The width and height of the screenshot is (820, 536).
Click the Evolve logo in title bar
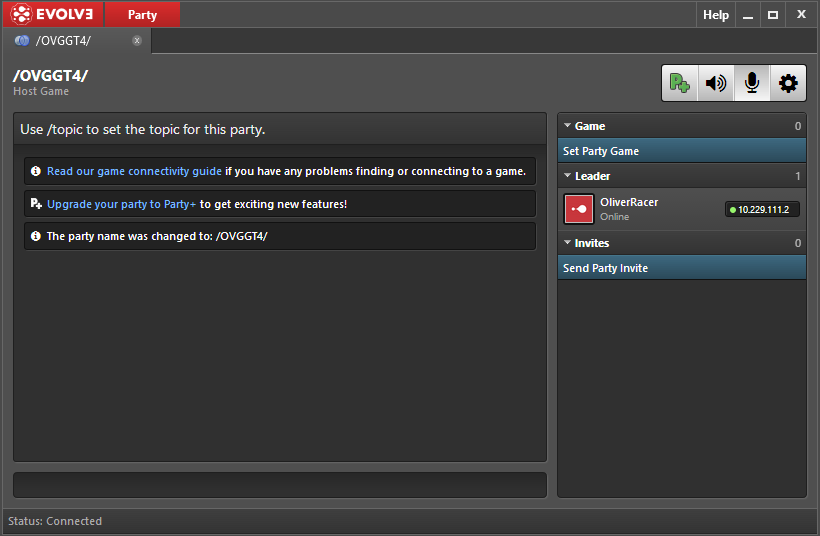52,14
